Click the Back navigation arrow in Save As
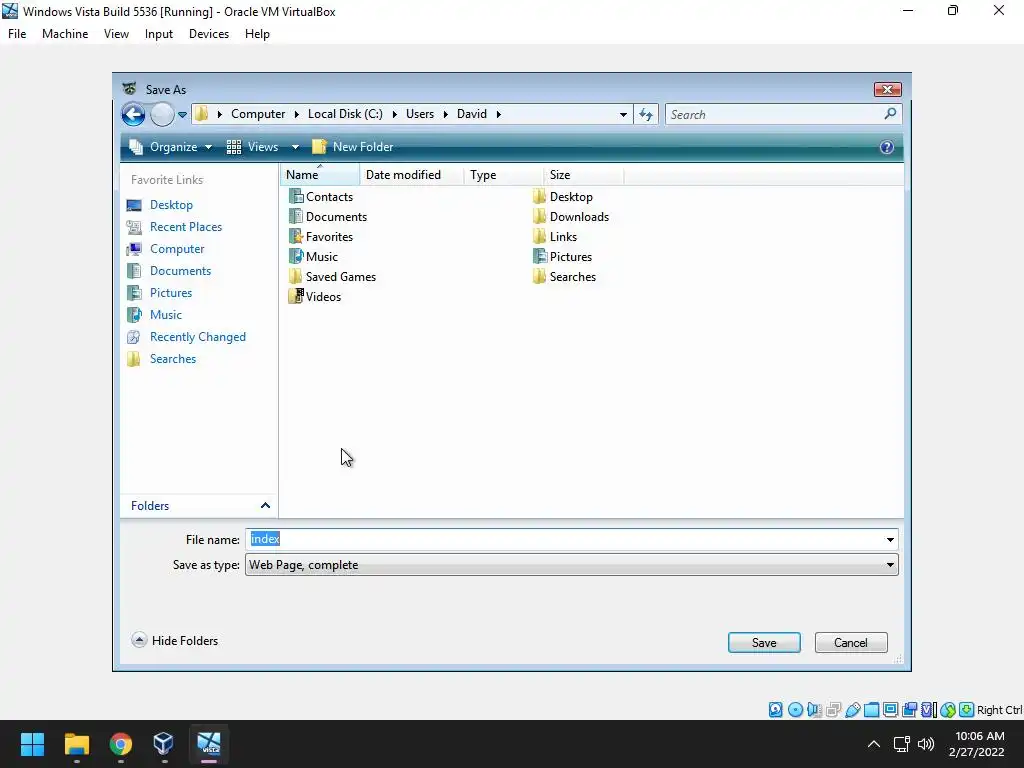 (x=133, y=114)
